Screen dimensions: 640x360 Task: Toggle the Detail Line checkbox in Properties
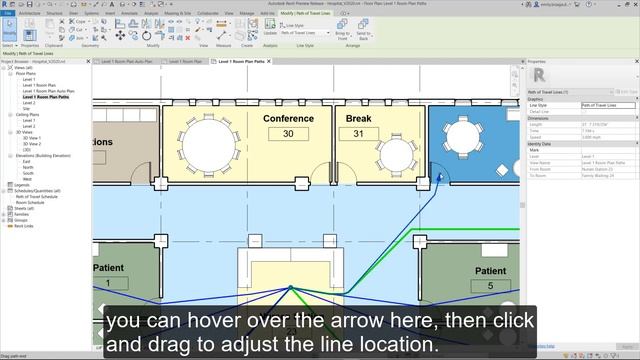[x=584, y=111]
